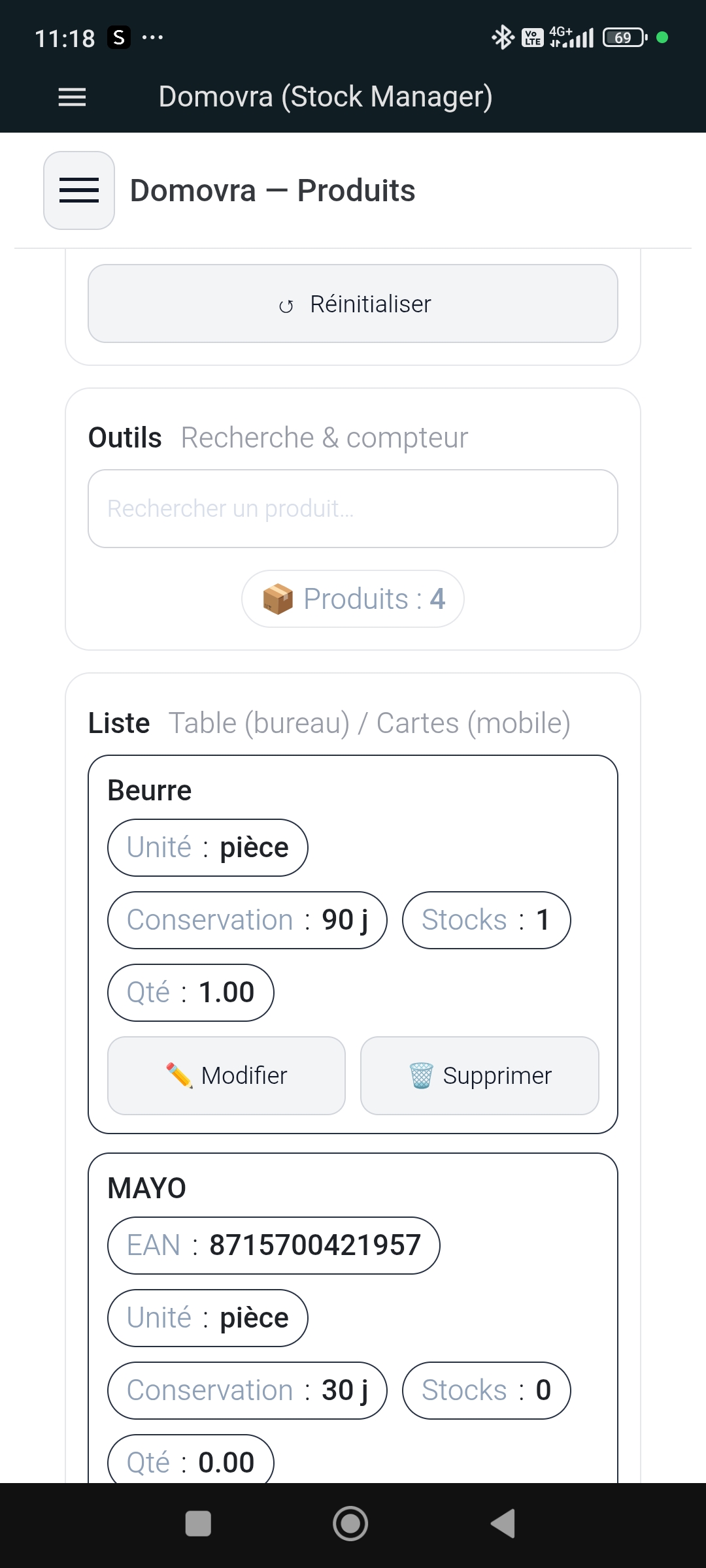
Task: Tap the Bluetooth status bar icon
Action: [x=502, y=37]
